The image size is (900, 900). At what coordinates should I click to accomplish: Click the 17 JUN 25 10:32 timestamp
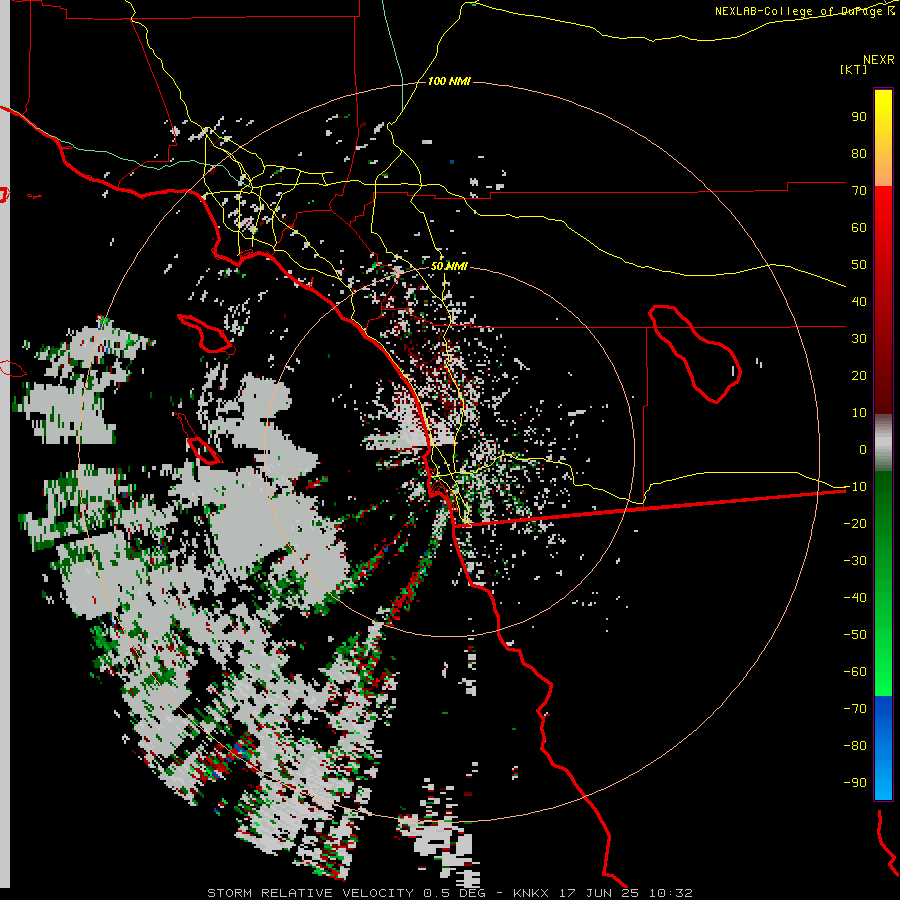coord(626,893)
